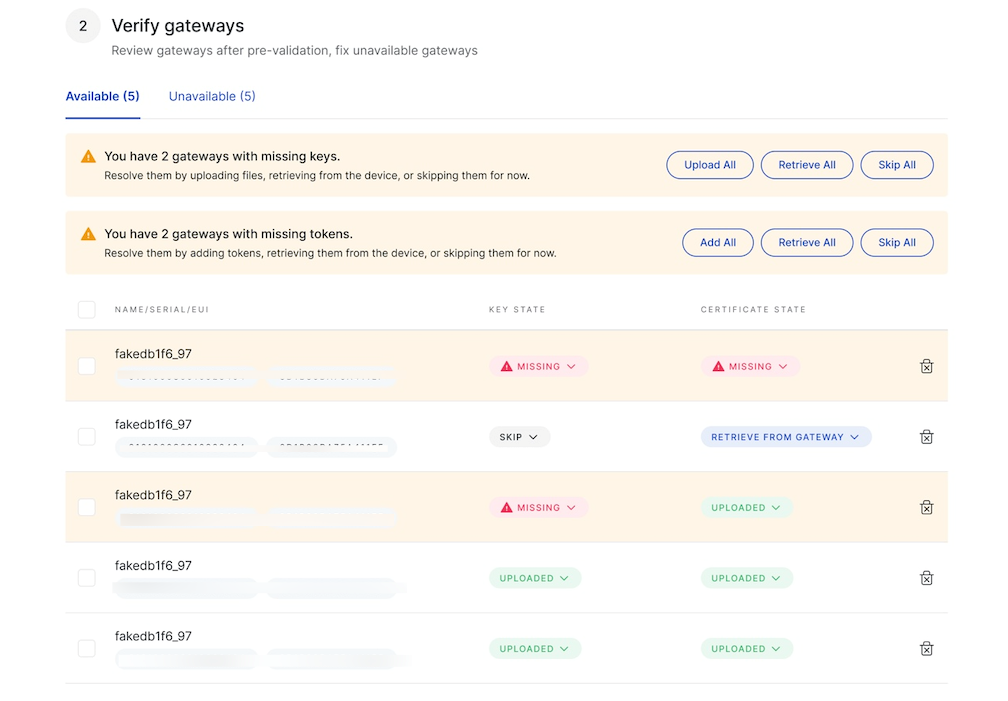The height and width of the screenshot is (701, 1008).
Task: Remove the third gateway using its trash icon
Action: tap(927, 507)
